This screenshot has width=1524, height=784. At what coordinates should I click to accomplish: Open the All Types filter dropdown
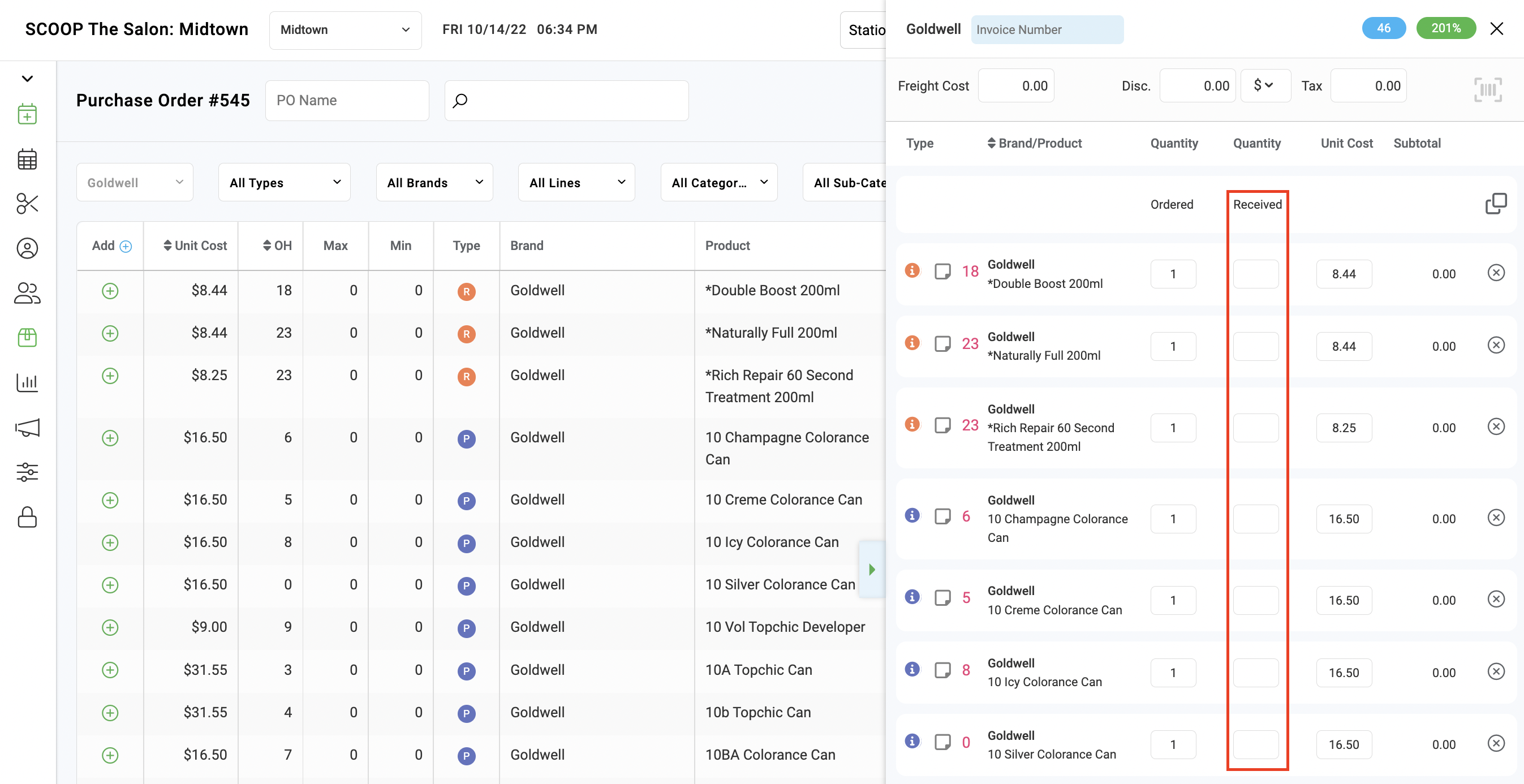(285, 183)
